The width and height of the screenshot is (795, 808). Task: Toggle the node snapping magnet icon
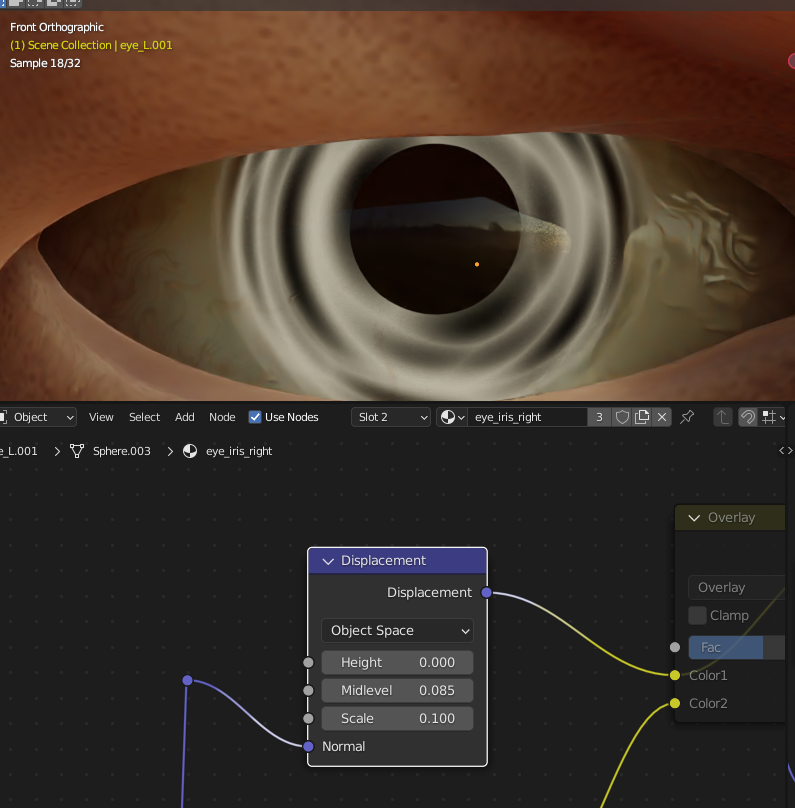(748, 417)
